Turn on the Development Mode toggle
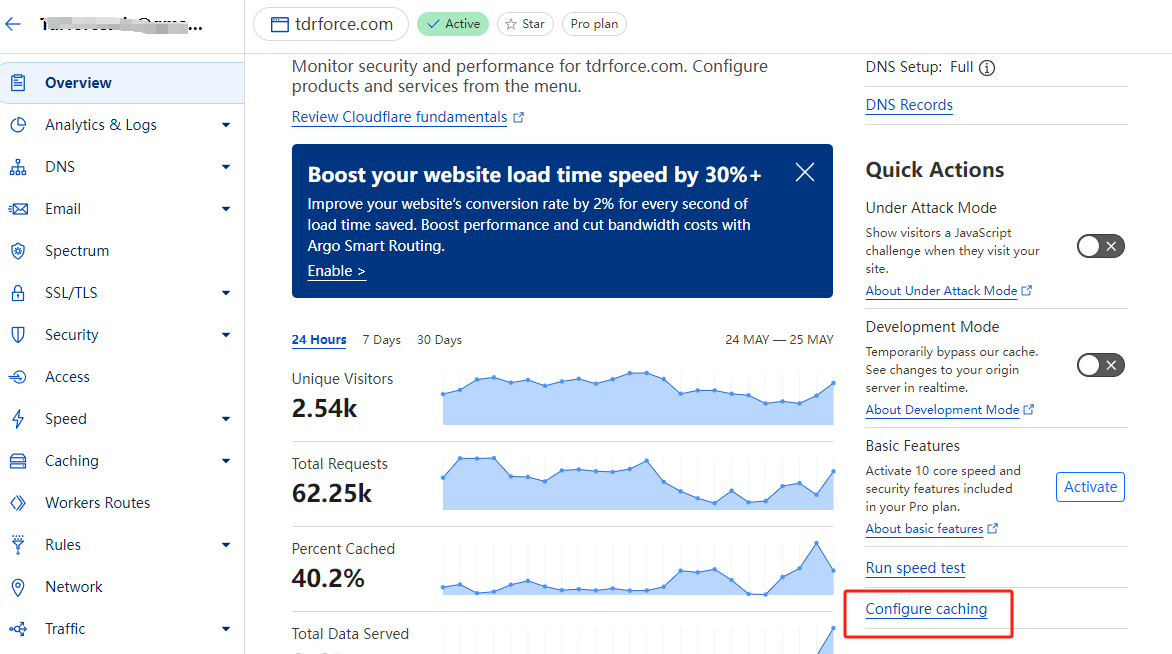 (x=1100, y=365)
